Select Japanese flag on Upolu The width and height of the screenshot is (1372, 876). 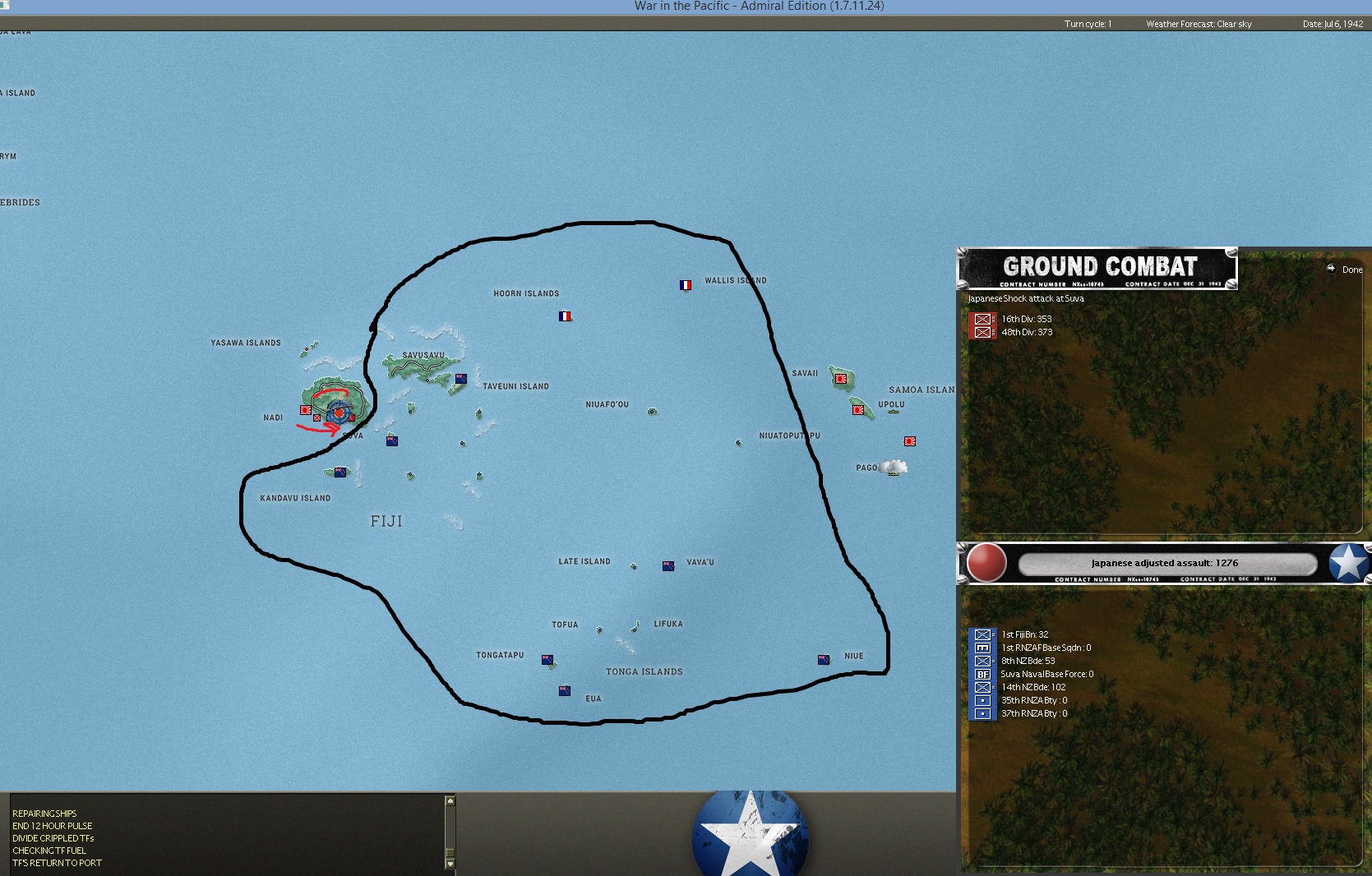click(x=858, y=409)
